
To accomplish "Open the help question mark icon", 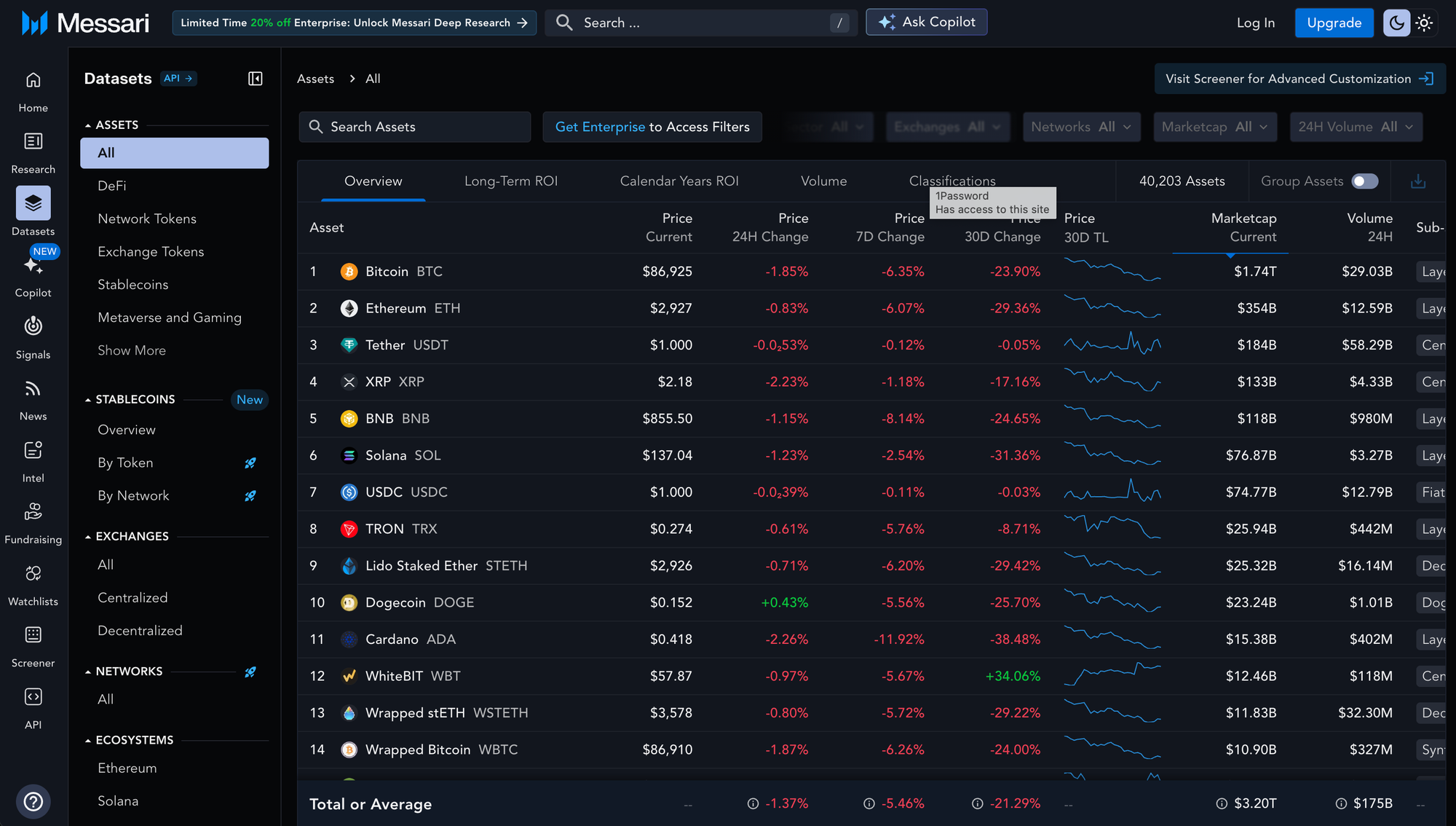I will (x=33, y=801).
